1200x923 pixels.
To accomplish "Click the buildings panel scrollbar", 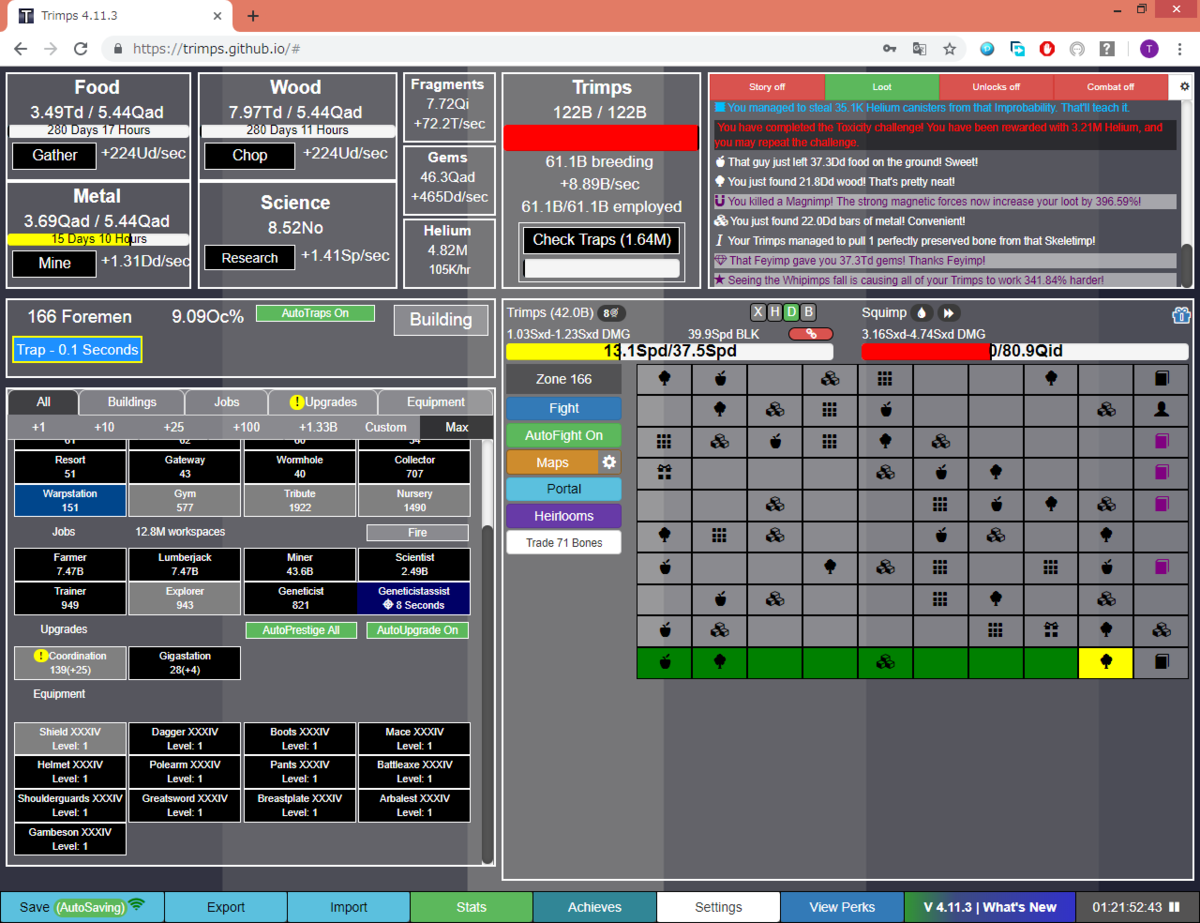I will 487,692.
